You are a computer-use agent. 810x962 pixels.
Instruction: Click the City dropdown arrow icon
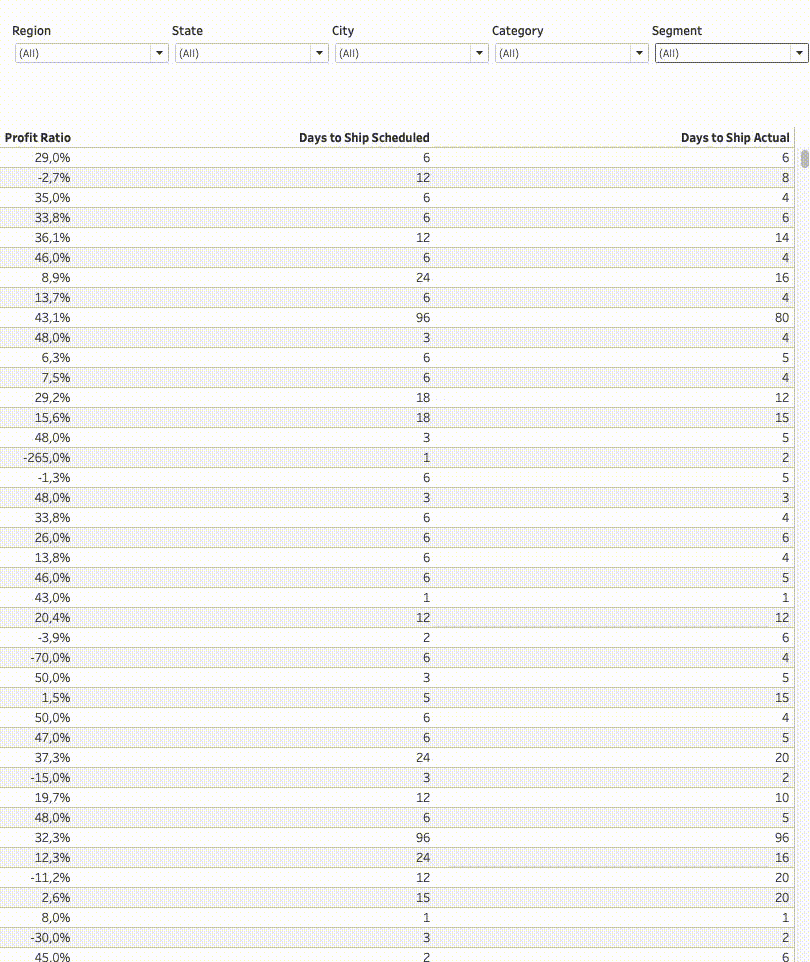coord(480,53)
